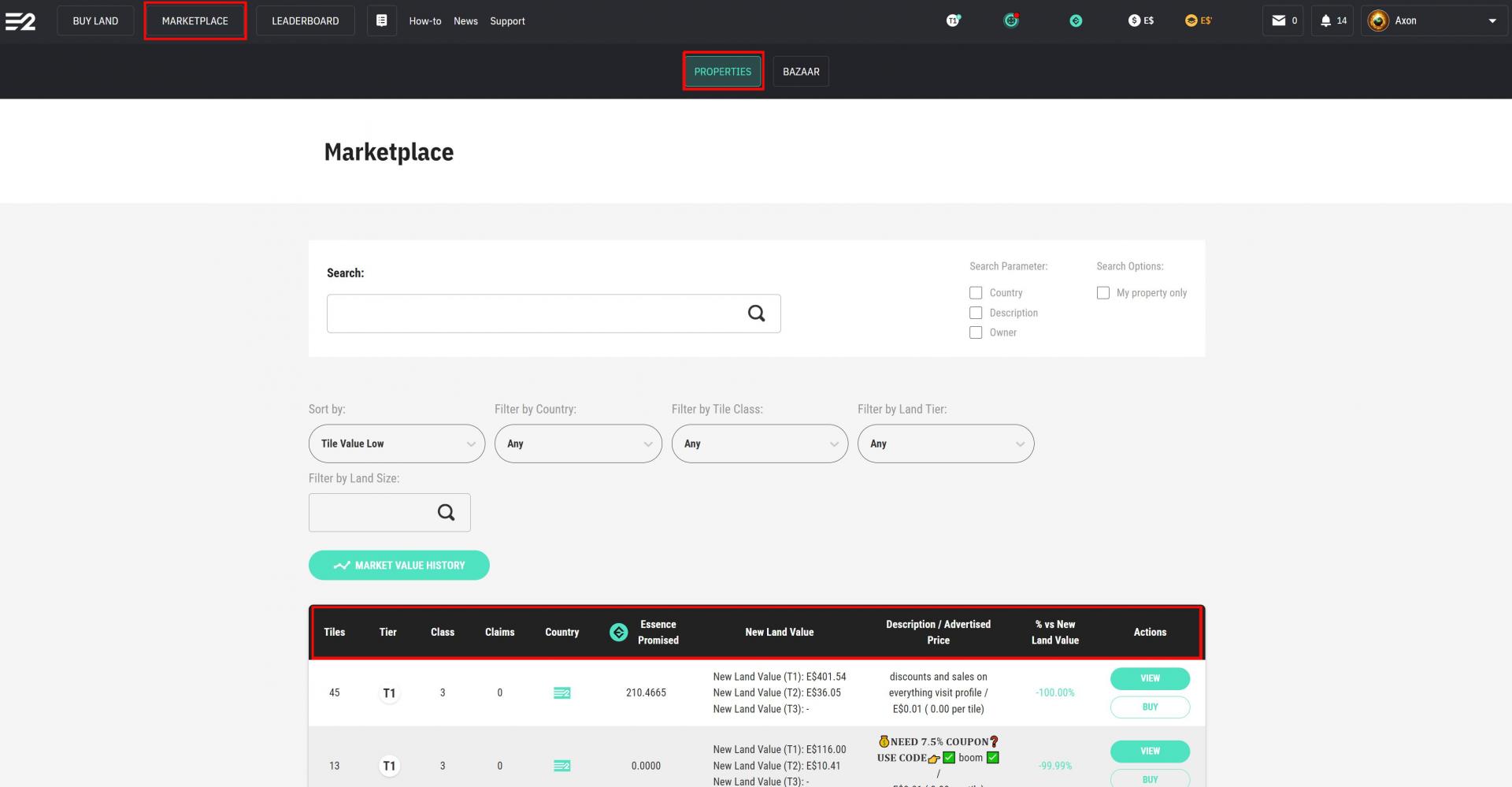Check the Description search parameter

coord(976,313)
